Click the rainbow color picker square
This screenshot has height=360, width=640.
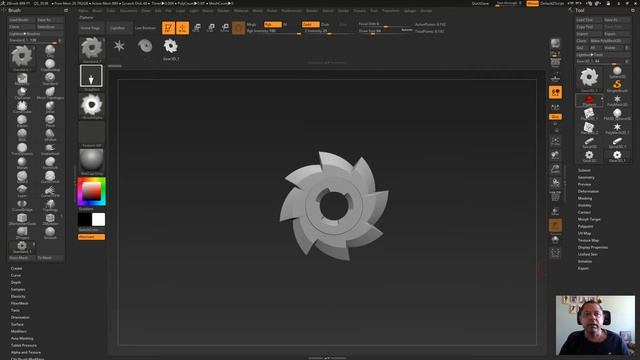pos(91,191)
